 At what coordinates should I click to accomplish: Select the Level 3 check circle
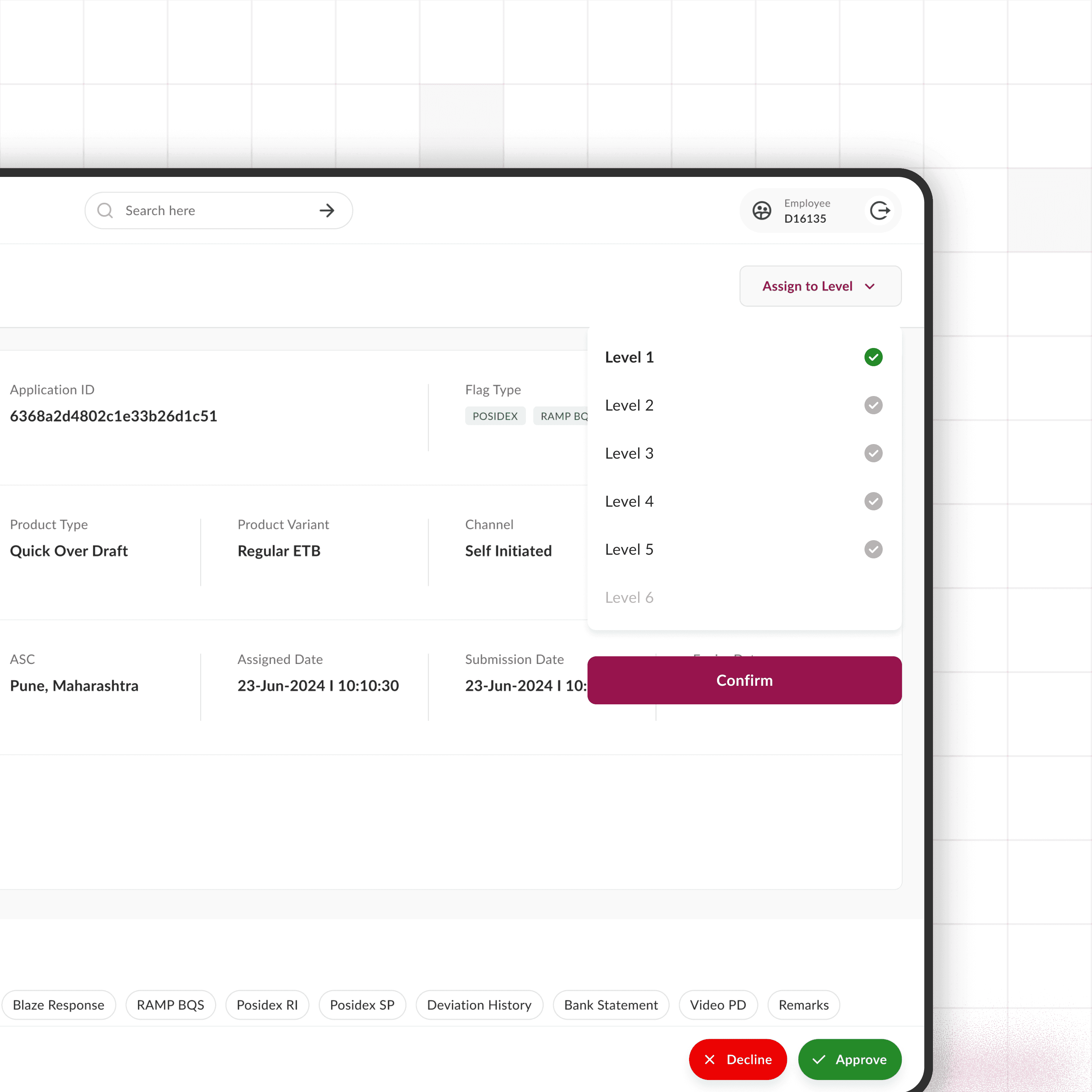873,453
